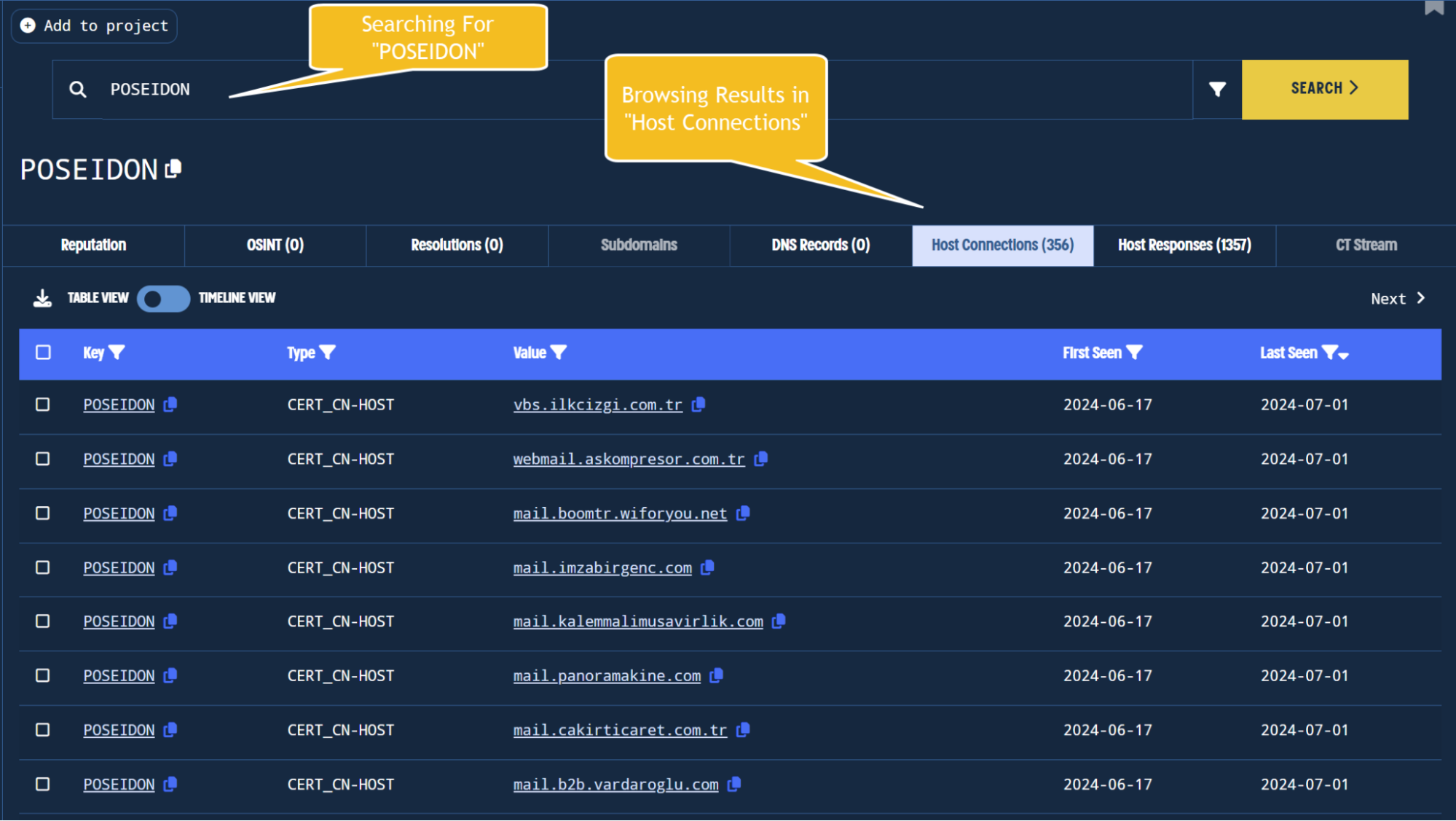
Task: Open the DNS Records (0) tab
Action: (821, 245)
